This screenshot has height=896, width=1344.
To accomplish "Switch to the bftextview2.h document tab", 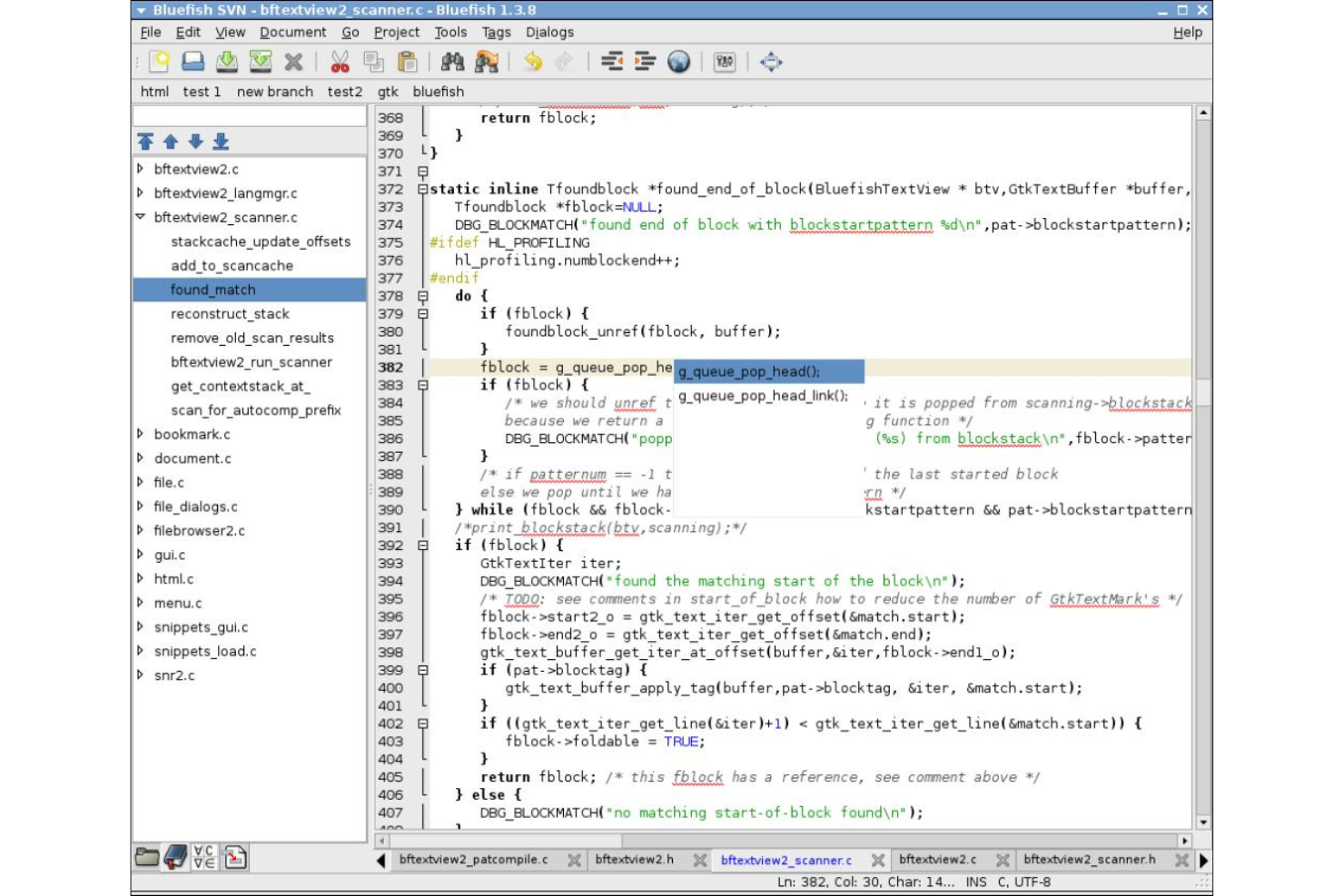I will pyautogui.click(x=639, y=861).
